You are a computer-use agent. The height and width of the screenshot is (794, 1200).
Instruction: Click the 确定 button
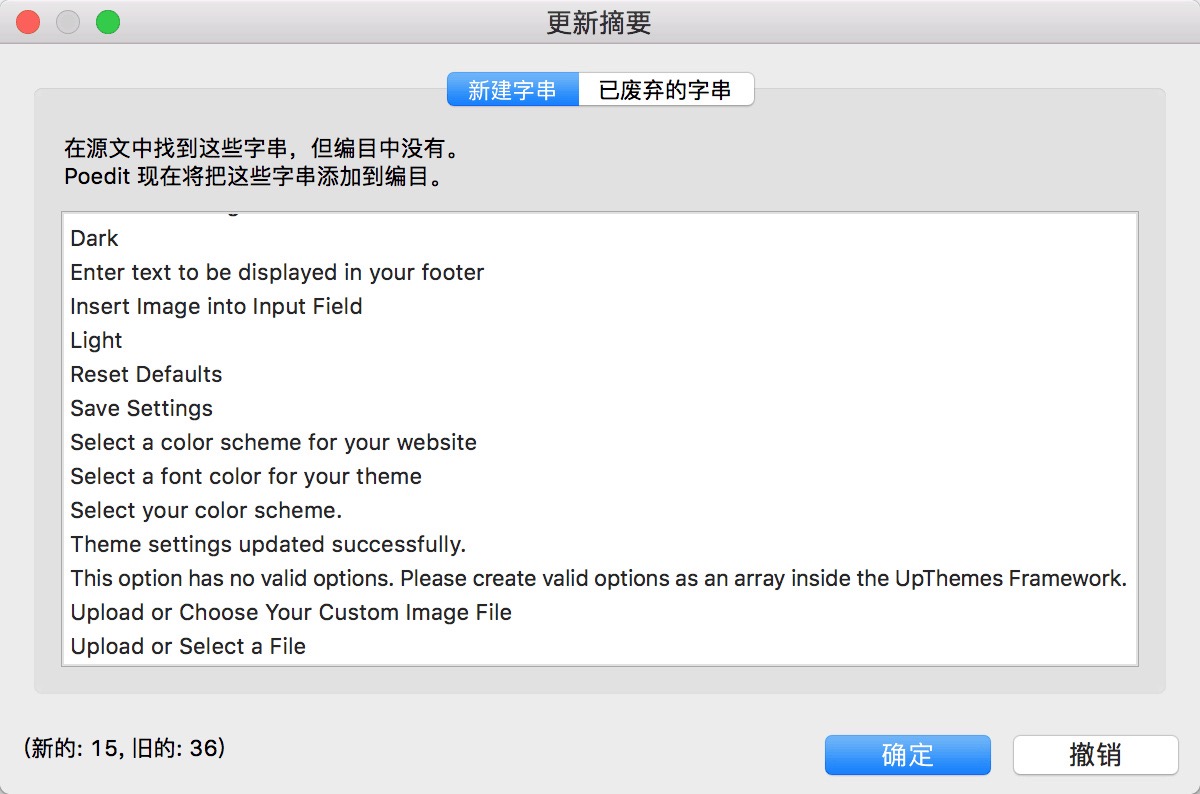click(x=907, y=755)
